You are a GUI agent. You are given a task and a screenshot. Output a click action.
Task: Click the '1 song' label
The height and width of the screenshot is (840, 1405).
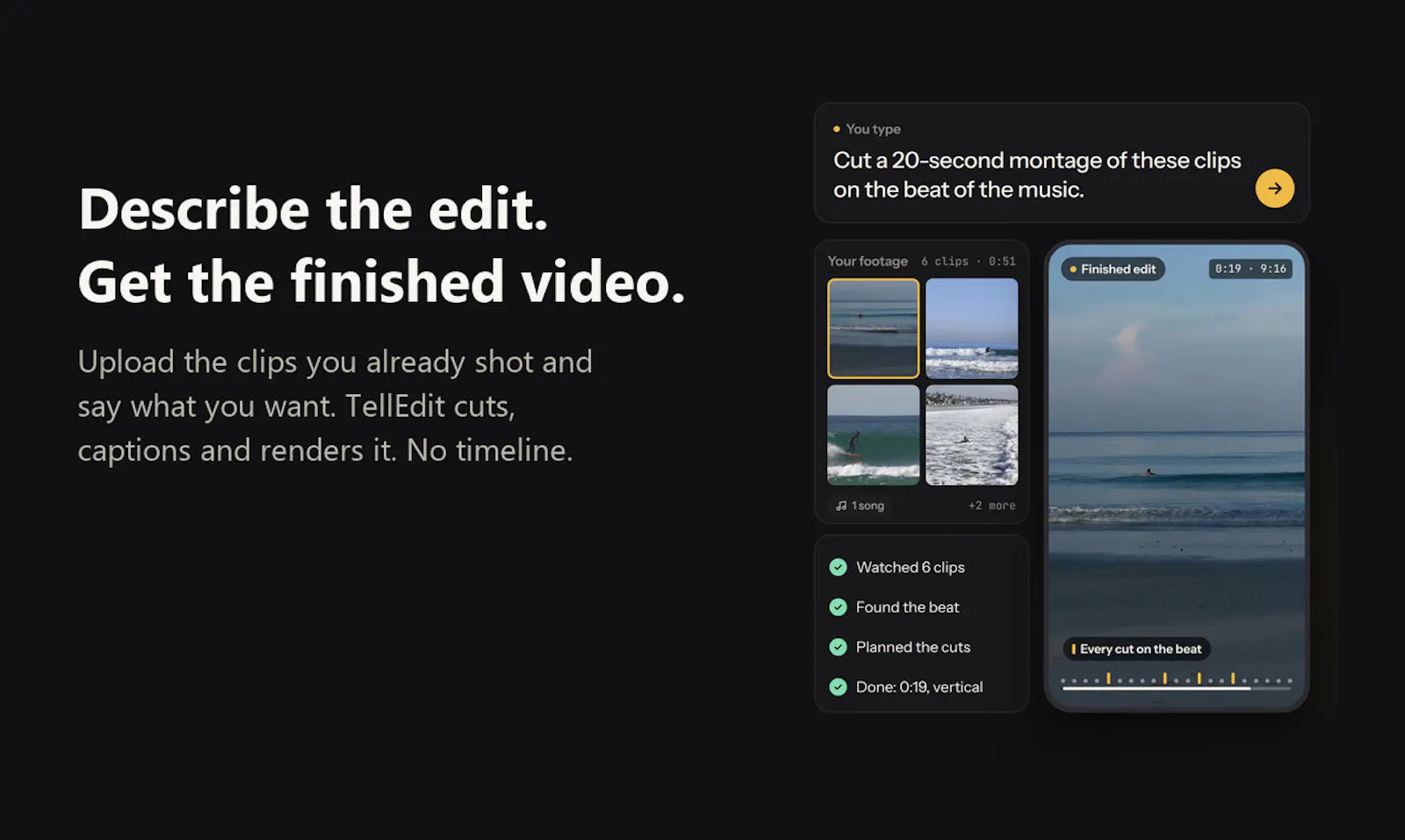(868, 506)
